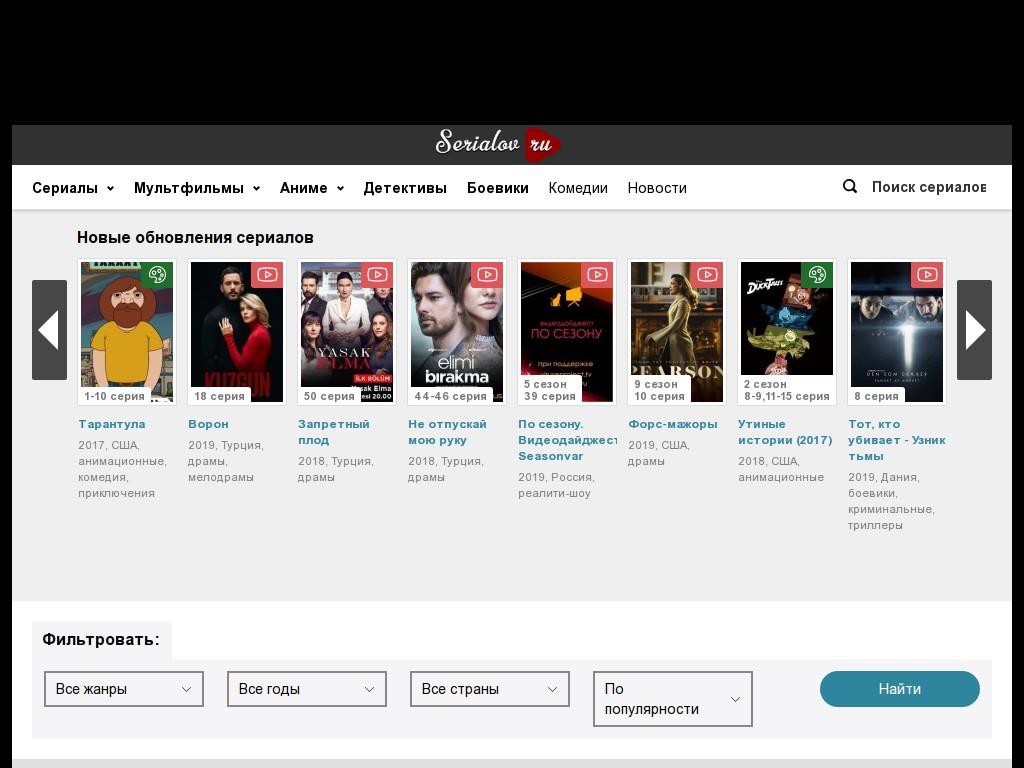
Task: Click the Elimi Bırakma poster thumbnail
Action: [x=457, y=332]
